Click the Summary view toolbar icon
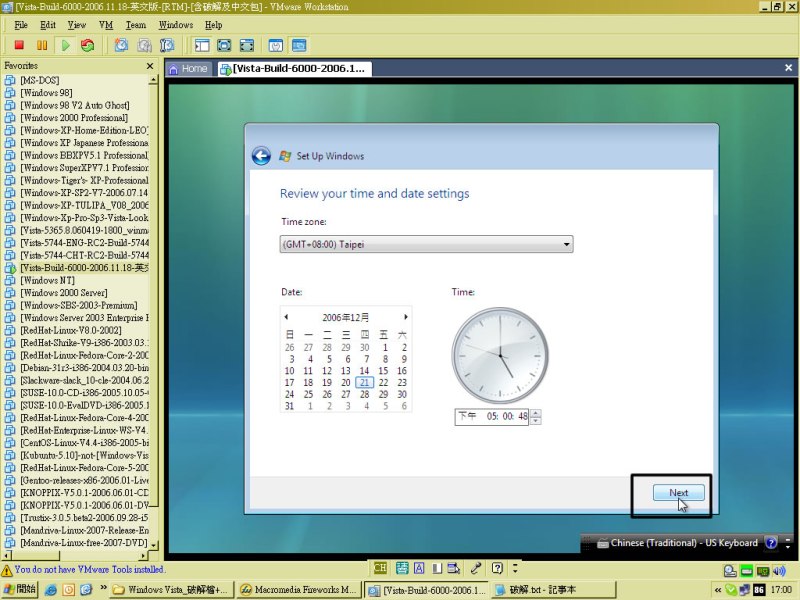Image resolution: width=800 pixels, height=600 pixels. point(276,45)
